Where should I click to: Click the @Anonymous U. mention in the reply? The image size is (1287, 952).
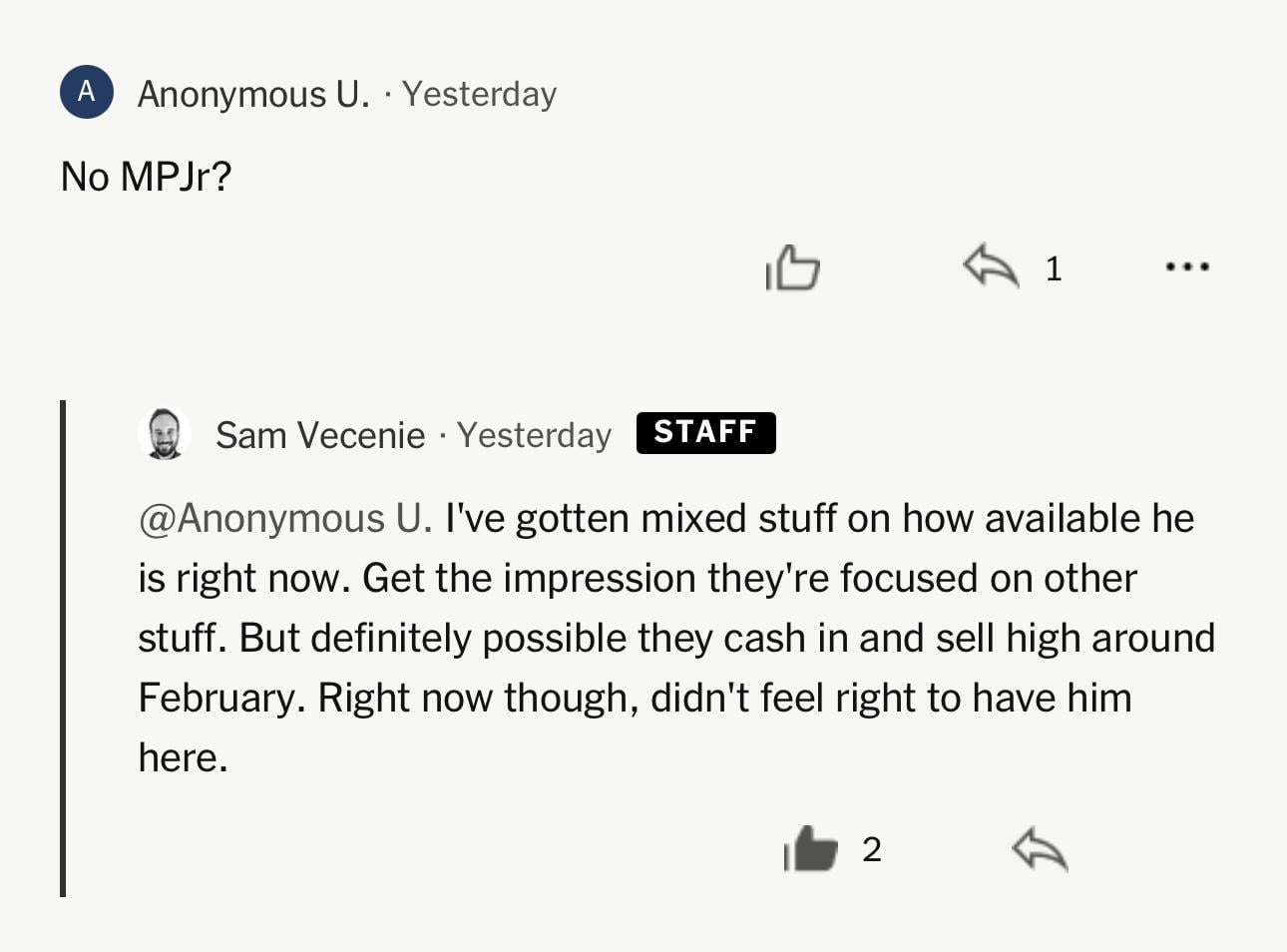click(x=284, y=517)
